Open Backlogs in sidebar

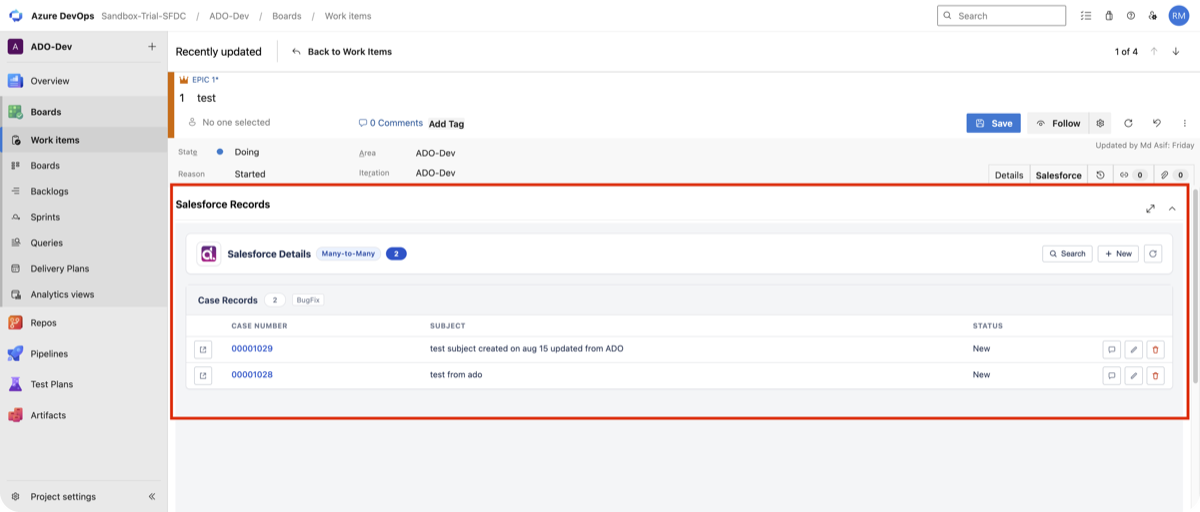click(84, 191)
